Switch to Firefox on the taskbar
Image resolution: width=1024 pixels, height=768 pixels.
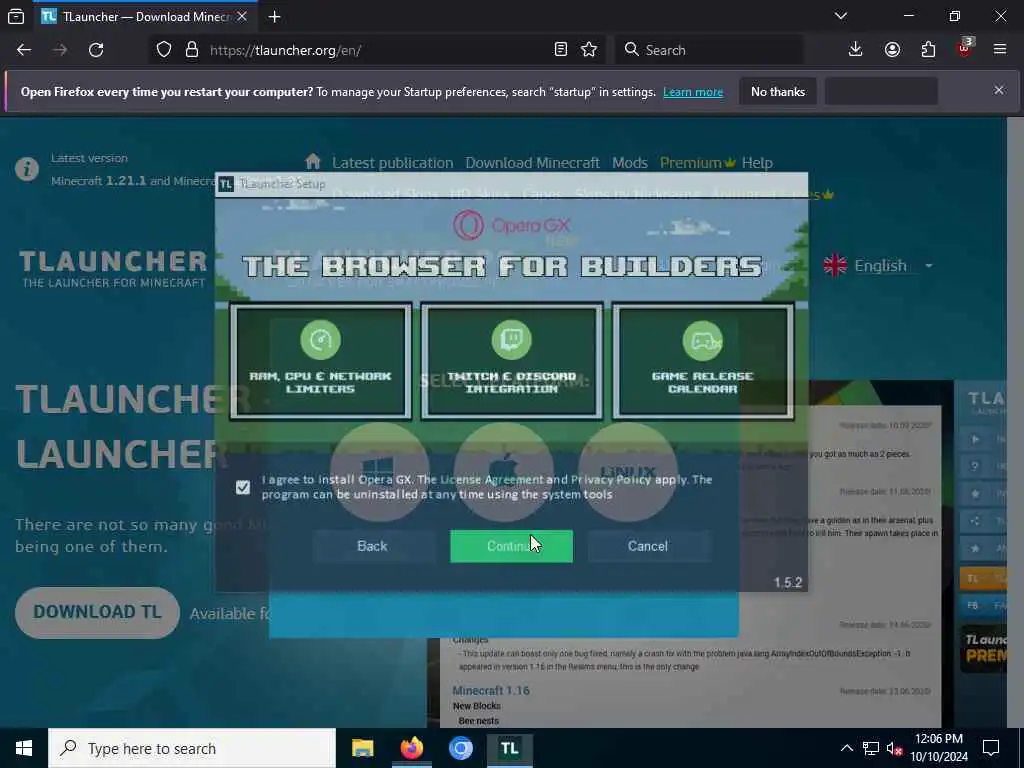[411, 748]
